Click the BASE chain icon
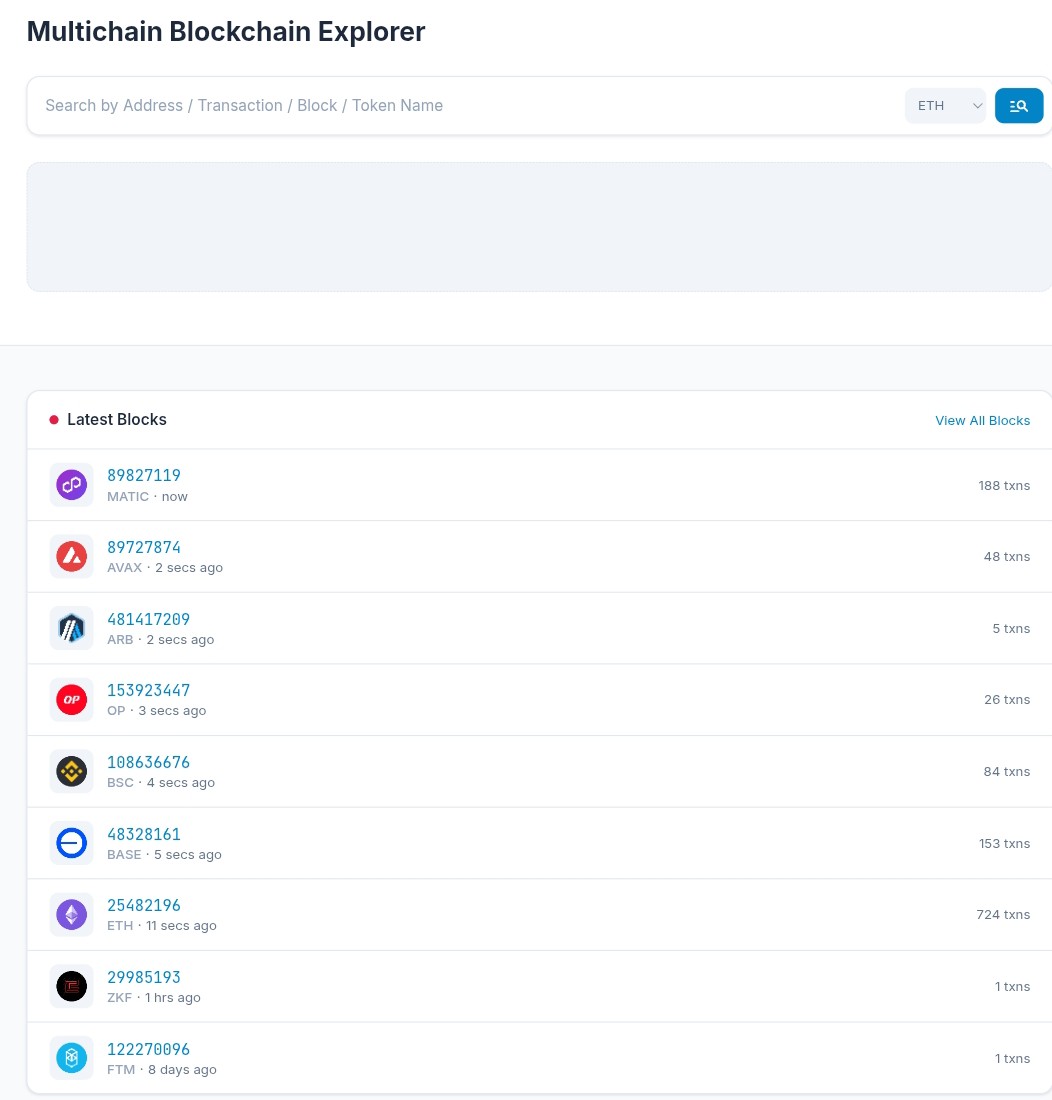Viewport: 1052px width, 1100px height. [x=72, y=843]
